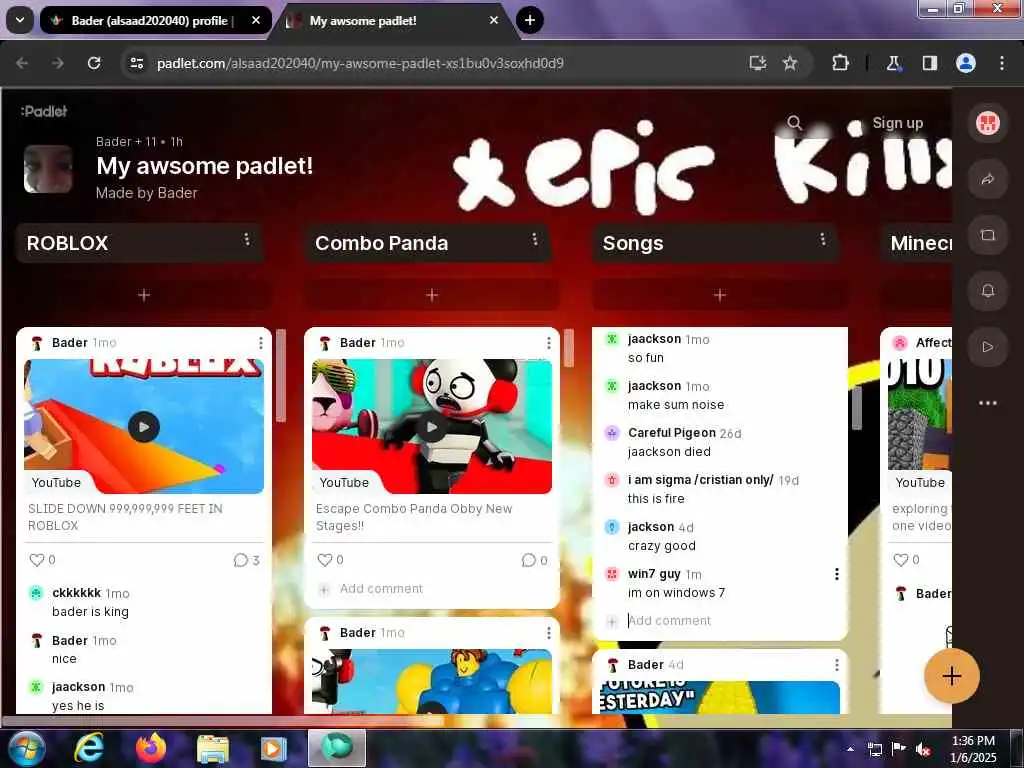Screen dimensions: 1024x768
Task: Open a new browser tab
Action: click(x=530, y=20)
